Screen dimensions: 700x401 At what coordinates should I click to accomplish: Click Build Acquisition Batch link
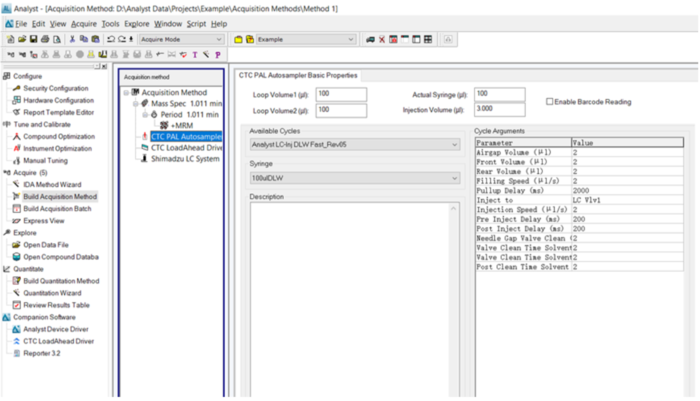click(58, 208)
